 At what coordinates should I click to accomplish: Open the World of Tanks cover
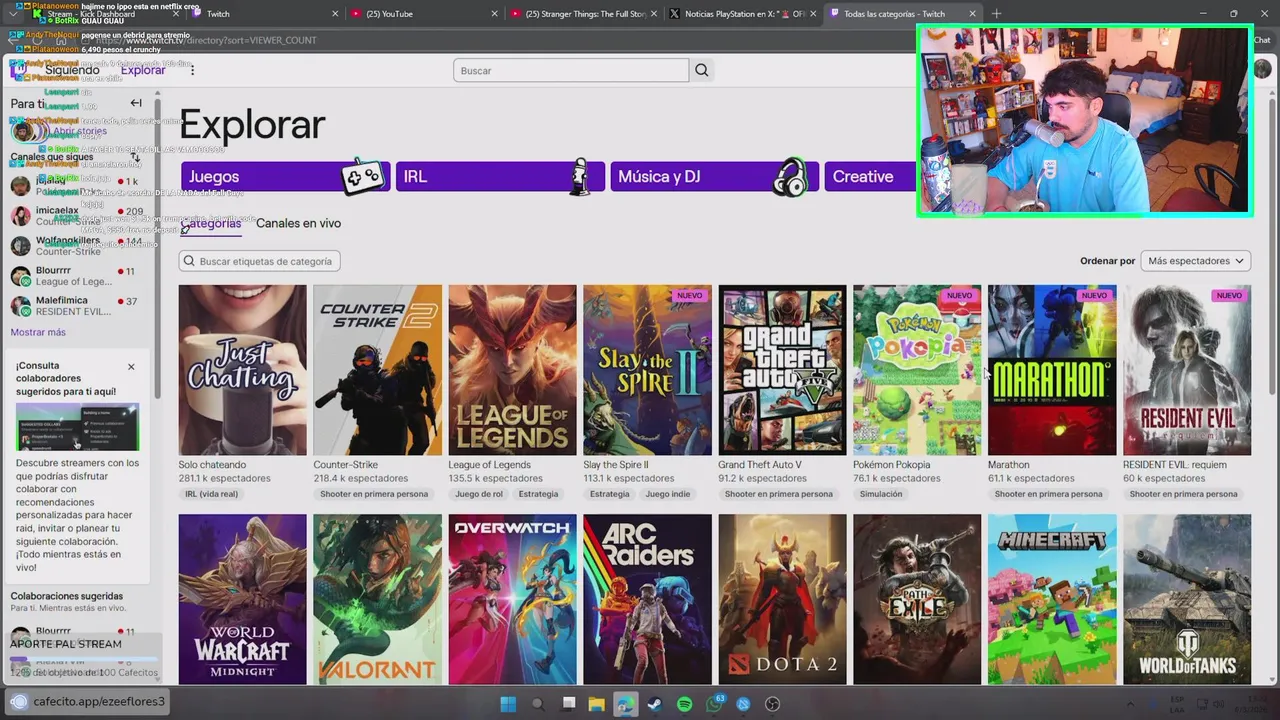coord(1187,599)
